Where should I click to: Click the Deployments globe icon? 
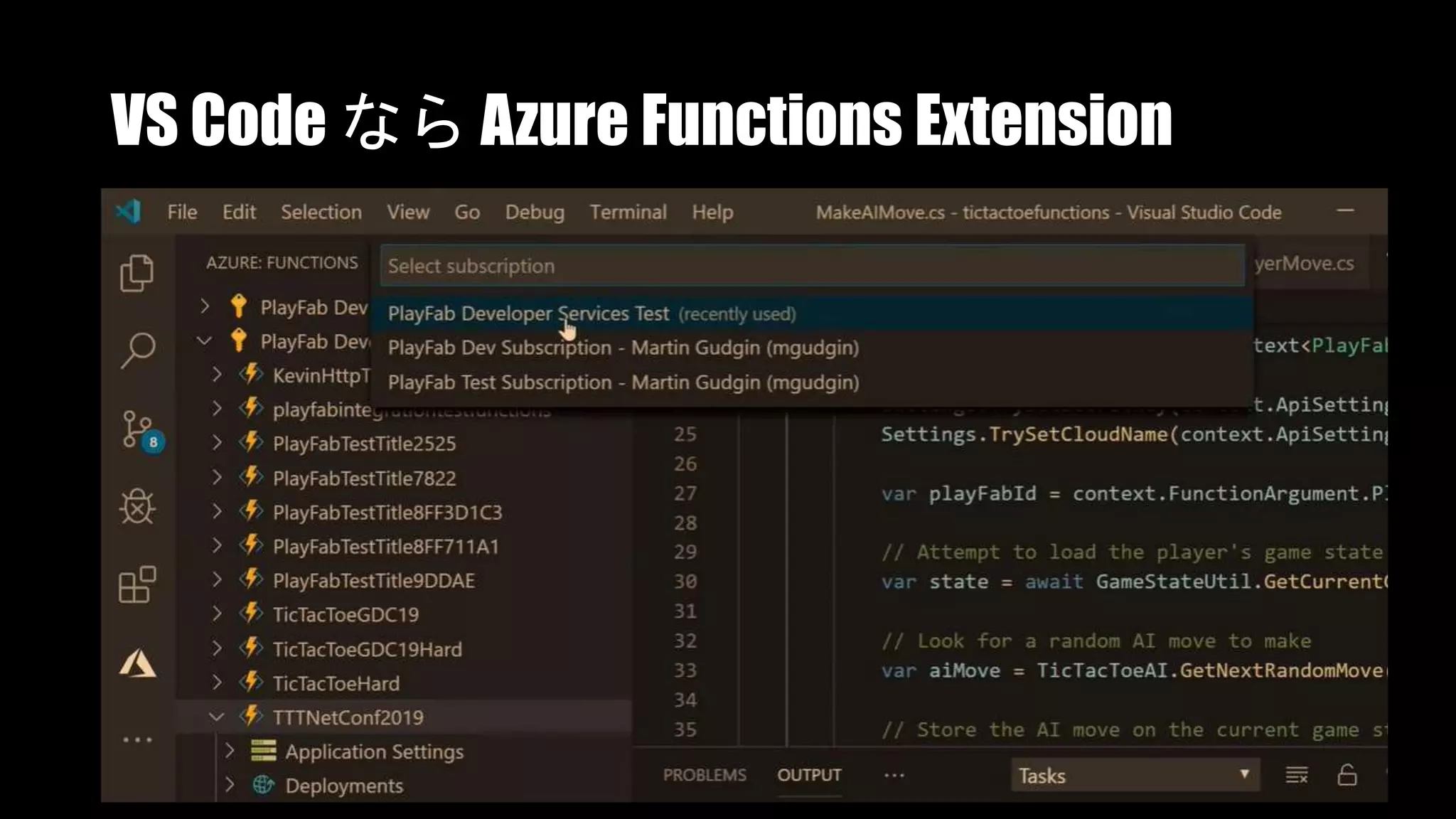263,785
